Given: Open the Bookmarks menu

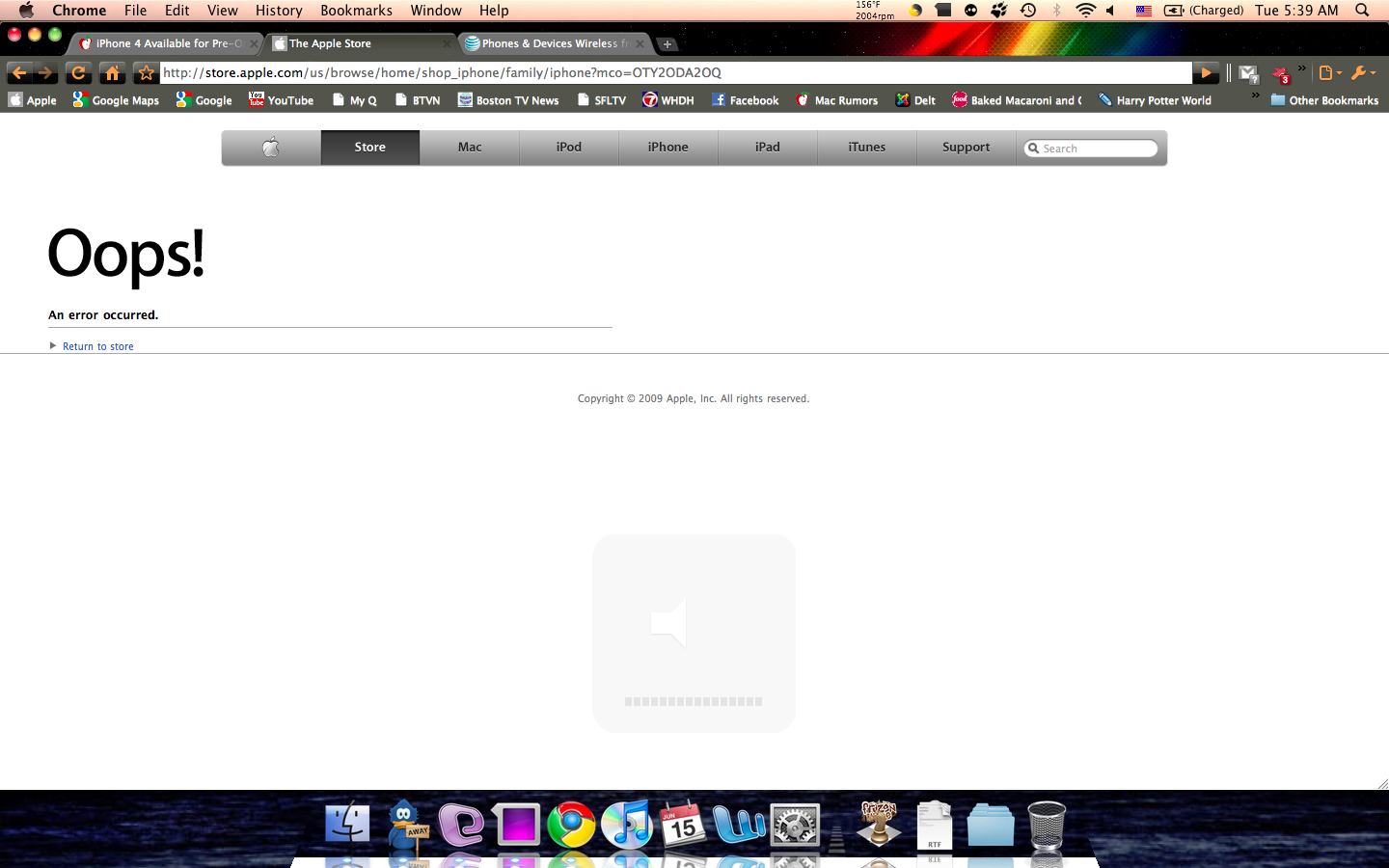Looking at the screenshot, I should (x=356, y=11).
